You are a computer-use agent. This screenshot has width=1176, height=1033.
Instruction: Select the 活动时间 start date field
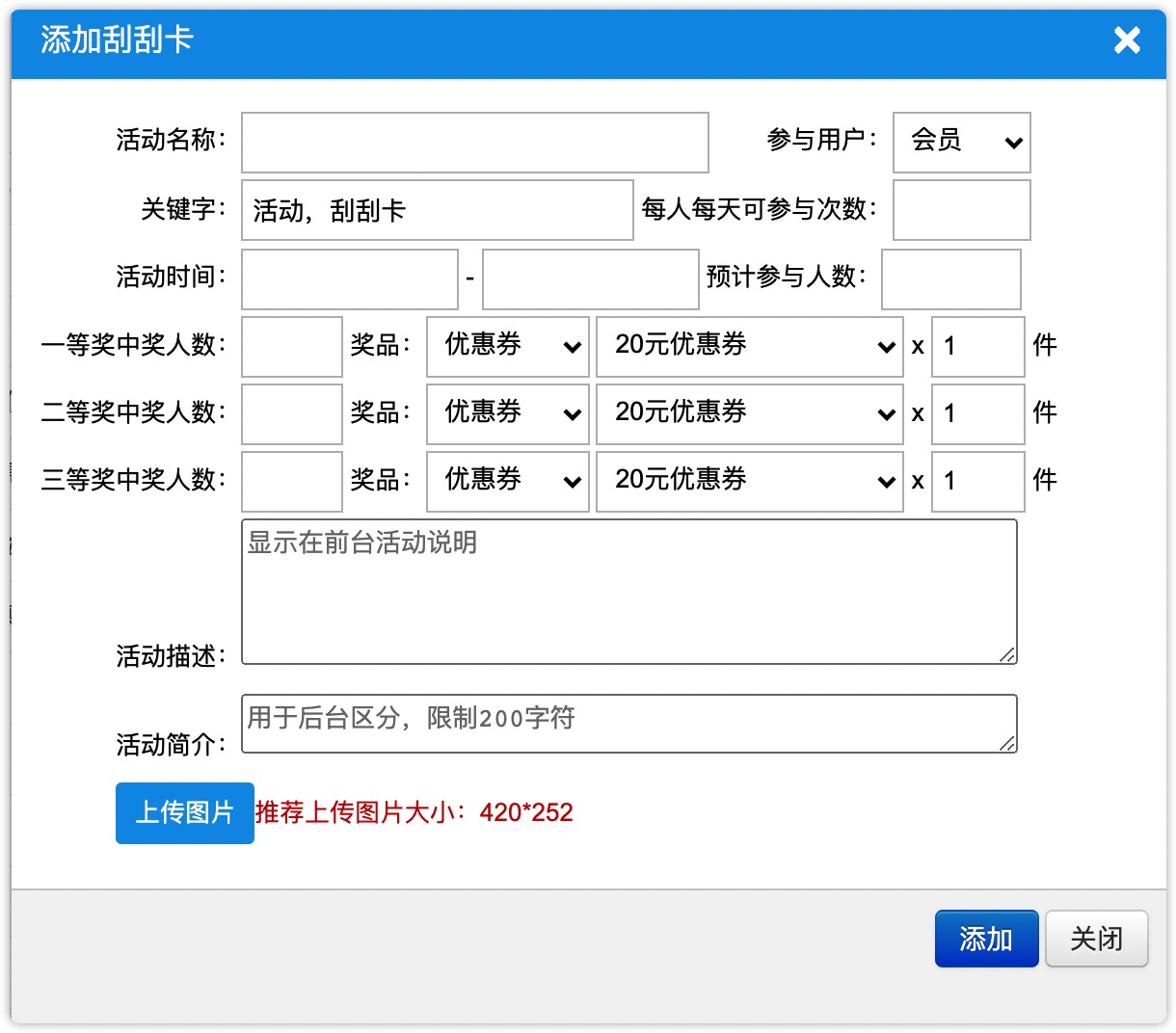[349, 279]
